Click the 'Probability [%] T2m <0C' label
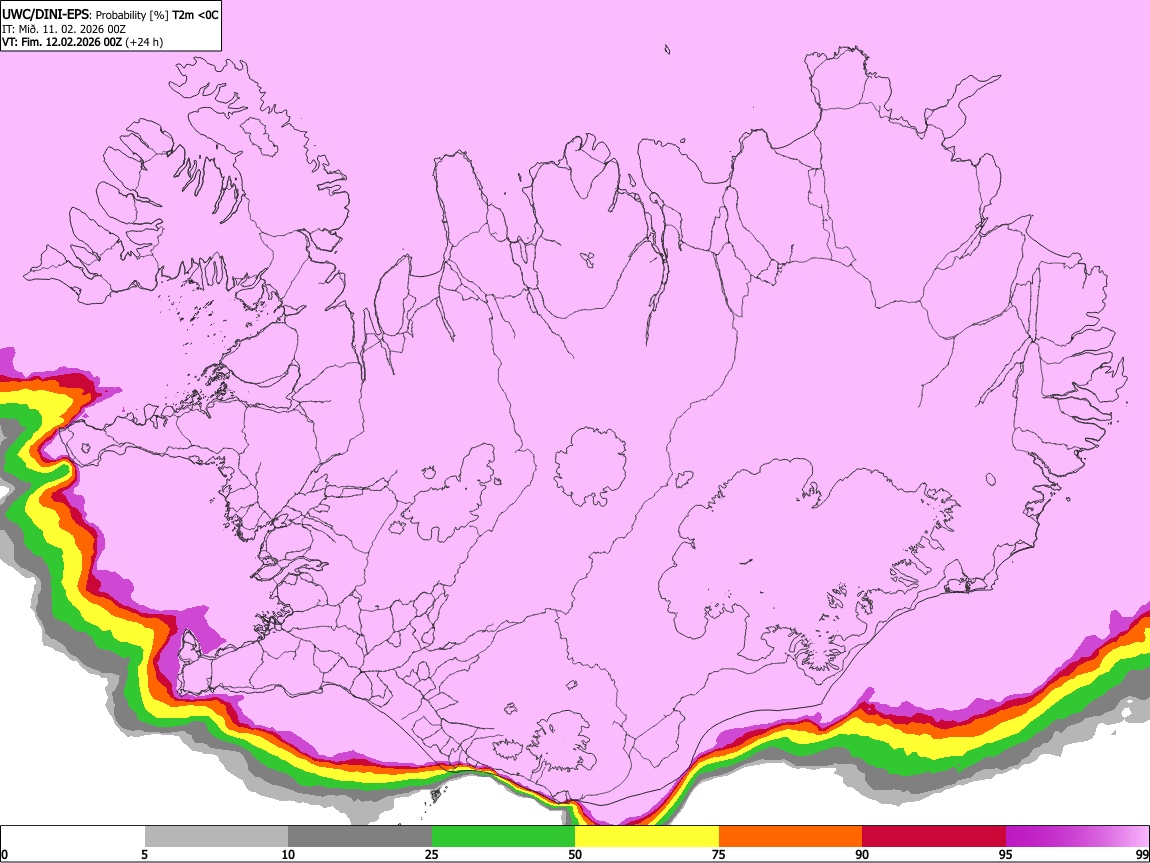Image resolution: width=1150 pixels, height=863 pixels. tap(157, 15)
